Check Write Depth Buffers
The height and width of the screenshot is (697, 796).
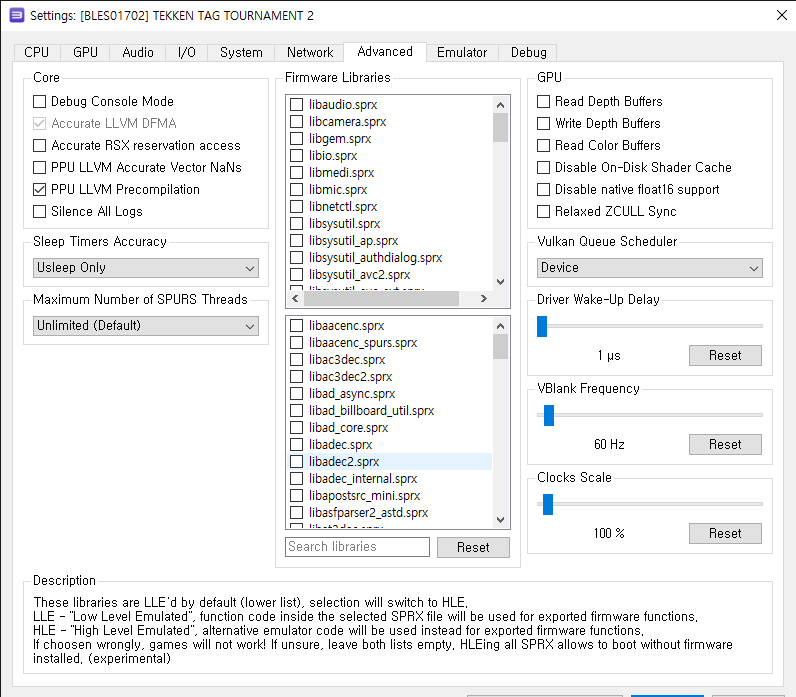(x=544, y=123)
